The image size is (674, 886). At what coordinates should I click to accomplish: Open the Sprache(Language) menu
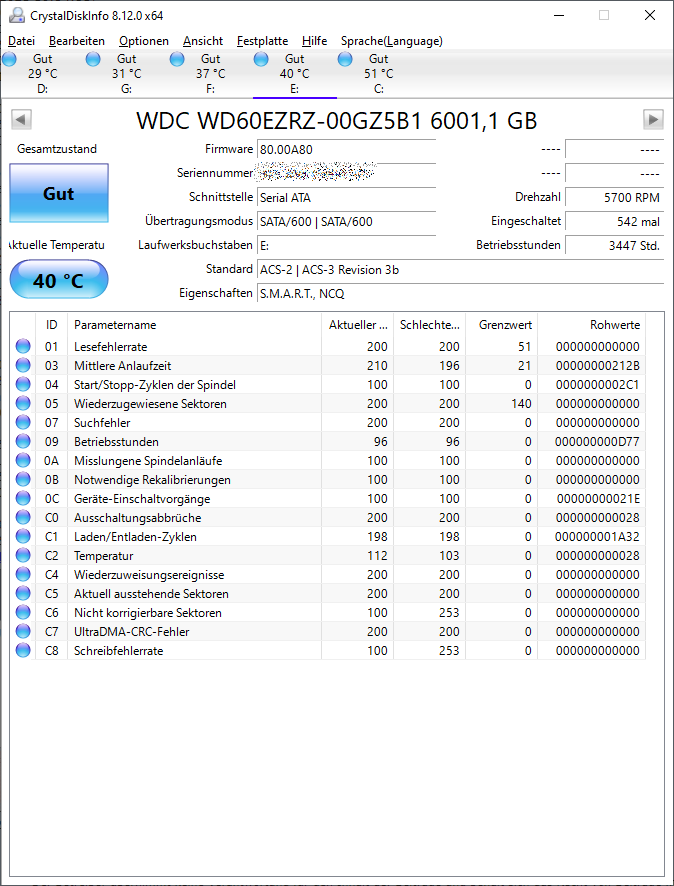pos(392,41)
